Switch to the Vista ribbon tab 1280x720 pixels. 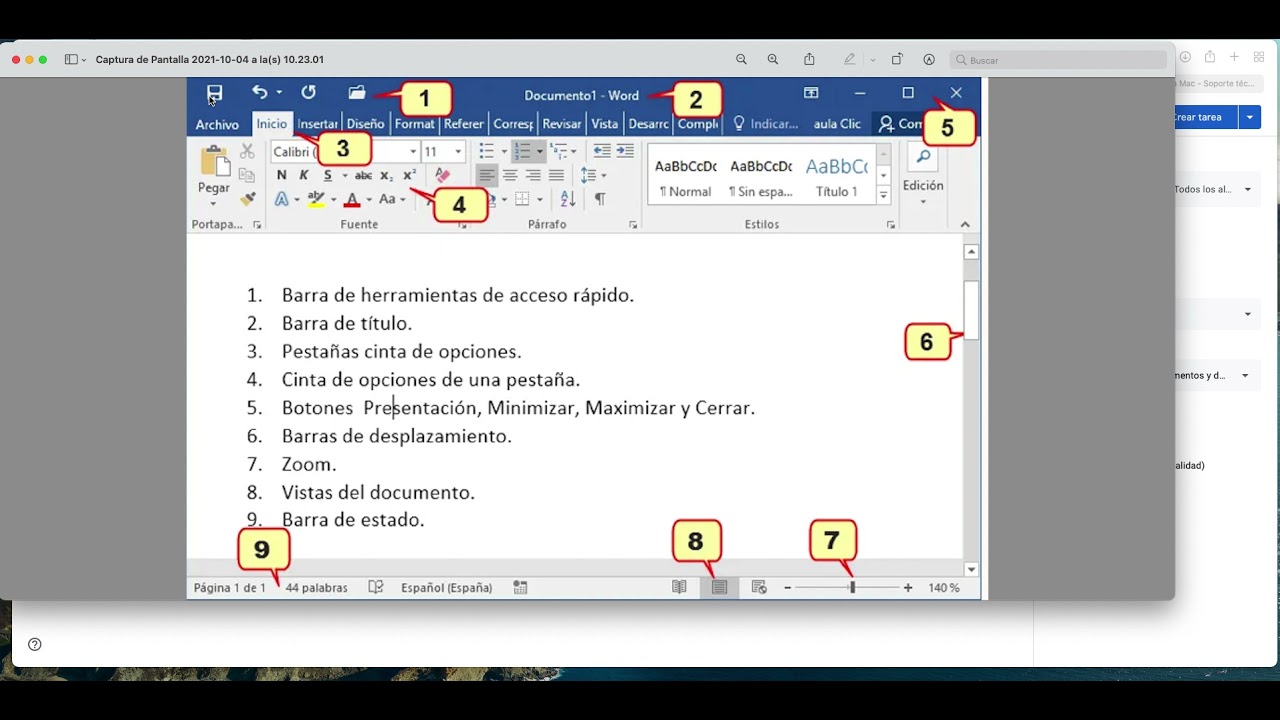pos(604,124)
